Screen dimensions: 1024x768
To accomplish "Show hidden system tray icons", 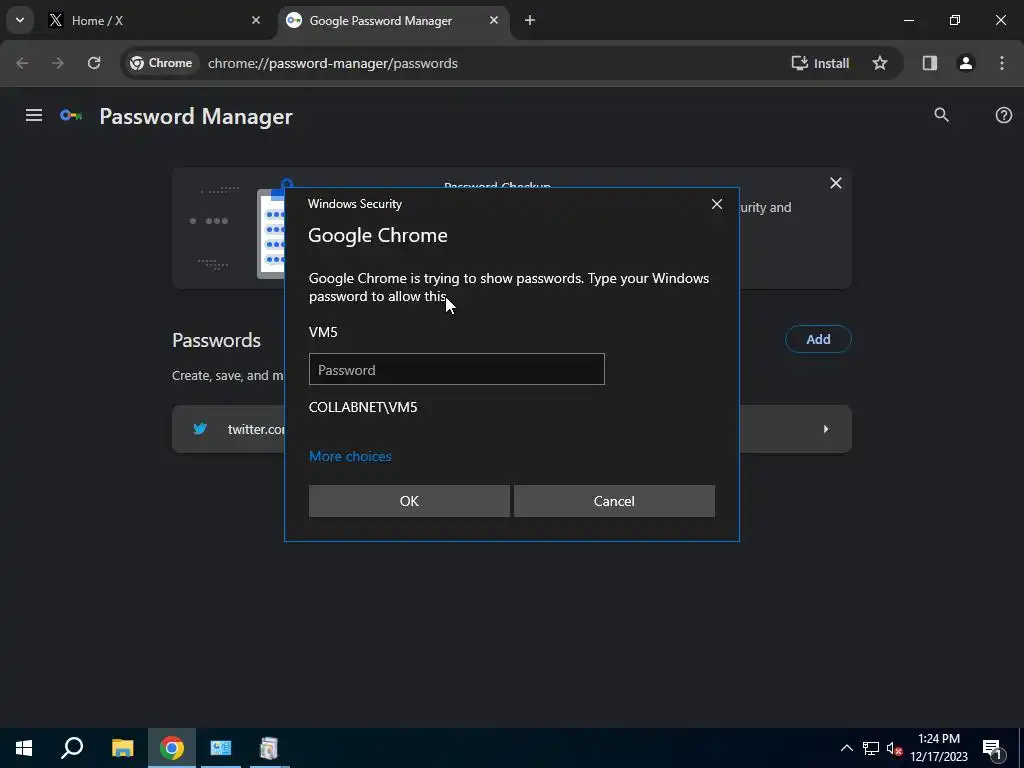I will click(846, 748).
